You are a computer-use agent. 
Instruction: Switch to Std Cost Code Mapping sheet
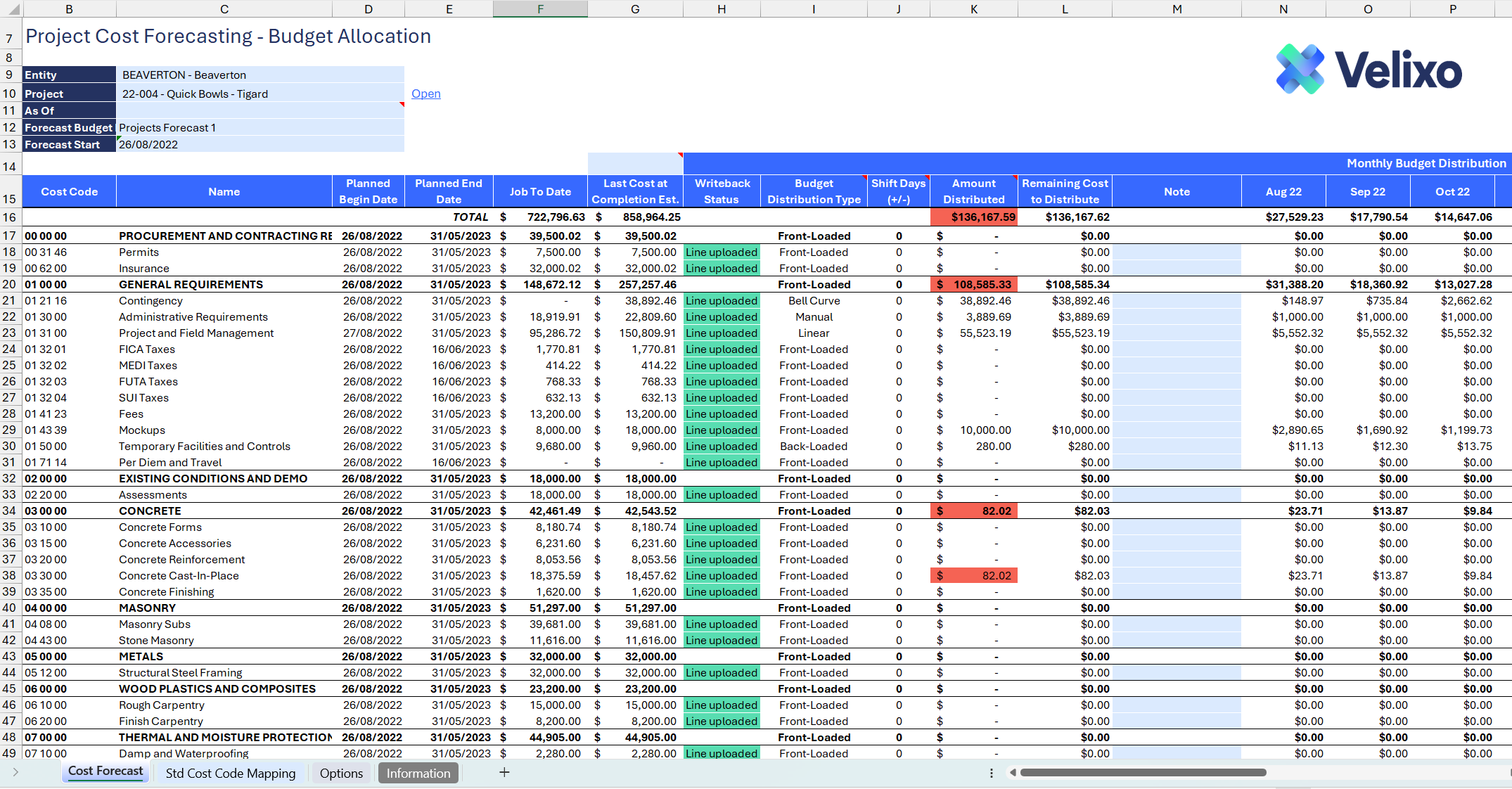coord(231,773)
